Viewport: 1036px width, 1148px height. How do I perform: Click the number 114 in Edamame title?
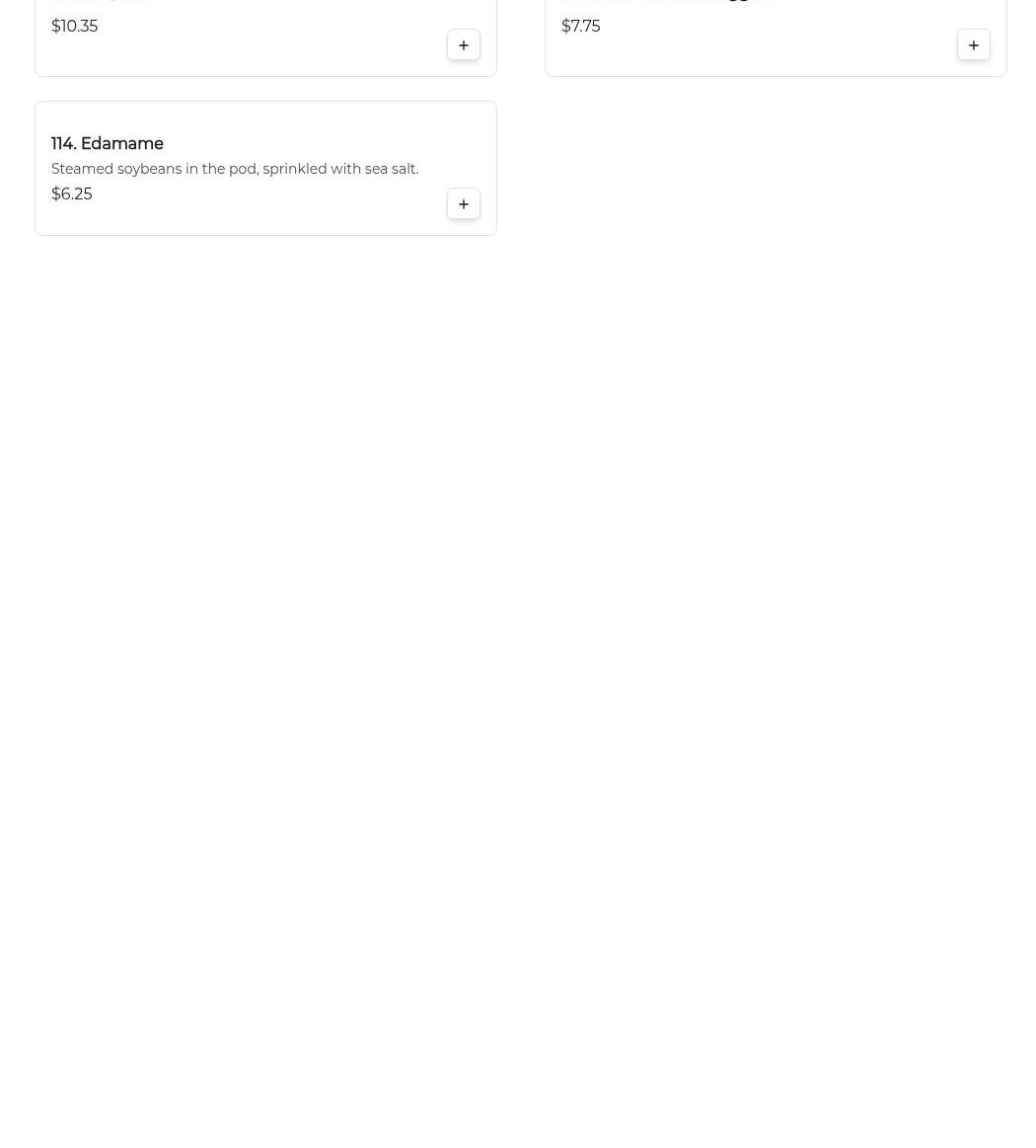pyautogui.click(x=64, y=143)
